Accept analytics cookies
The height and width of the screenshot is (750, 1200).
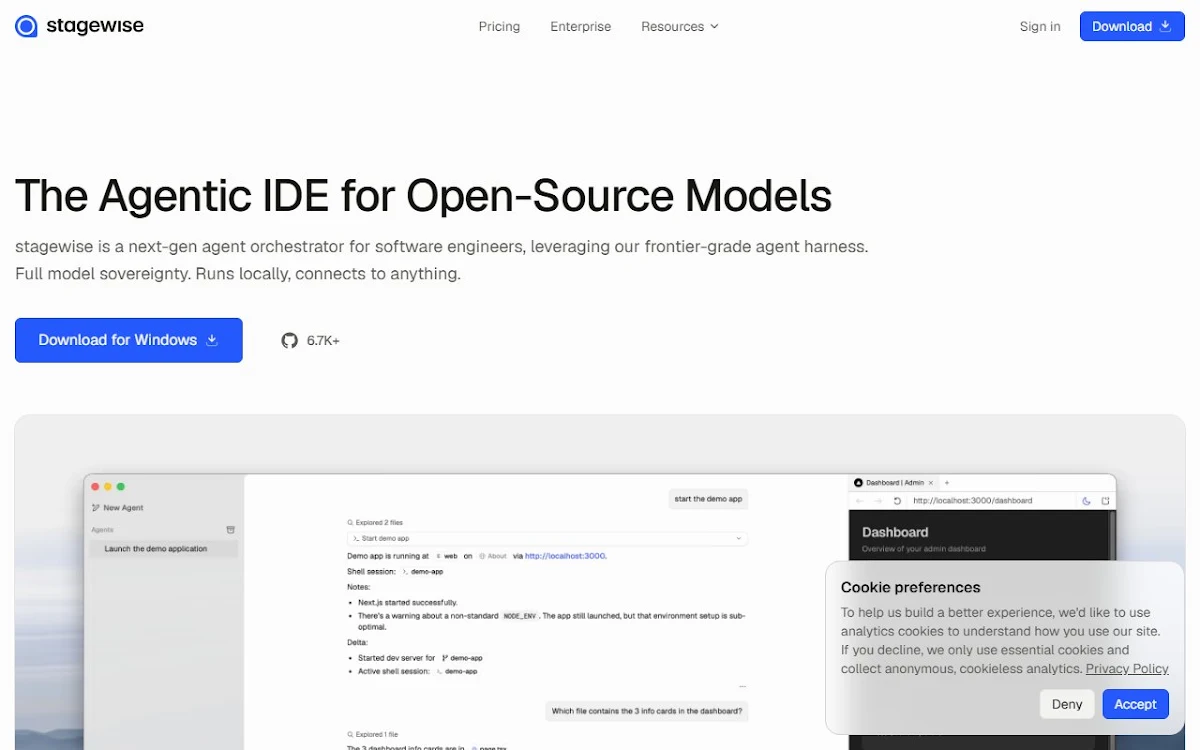click(x=1135, y=704)
